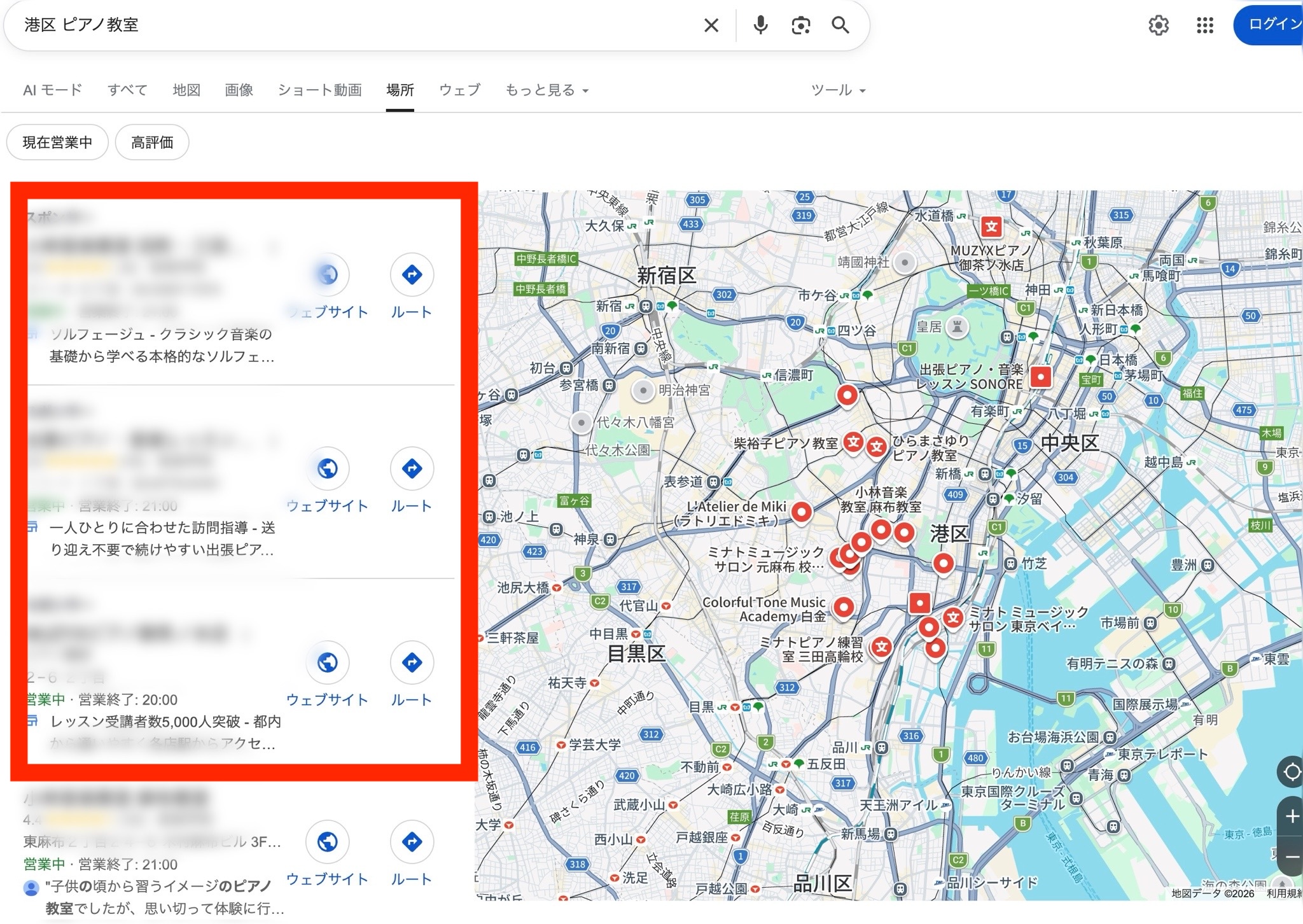Select the 柴裕子ピアノ教室 map pin
Image resolution: width=1303 pixels, height=924 pixels.
[x=854, y=442]
